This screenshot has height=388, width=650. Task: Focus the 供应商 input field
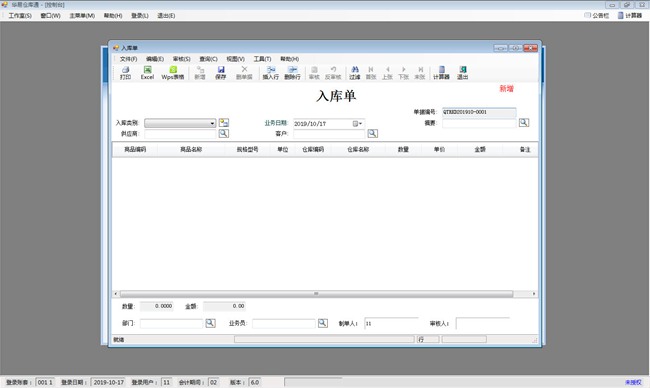click(x=180, y=133)
